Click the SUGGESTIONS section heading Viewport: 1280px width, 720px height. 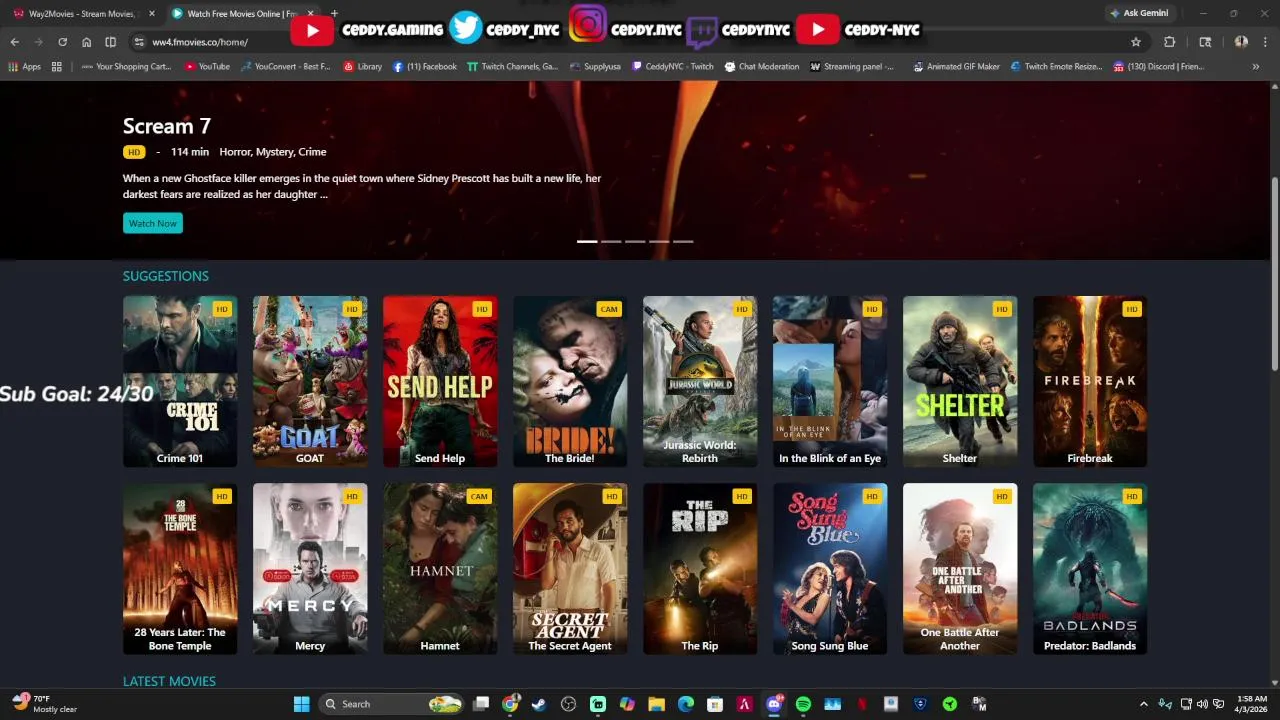tap(166, 276)
